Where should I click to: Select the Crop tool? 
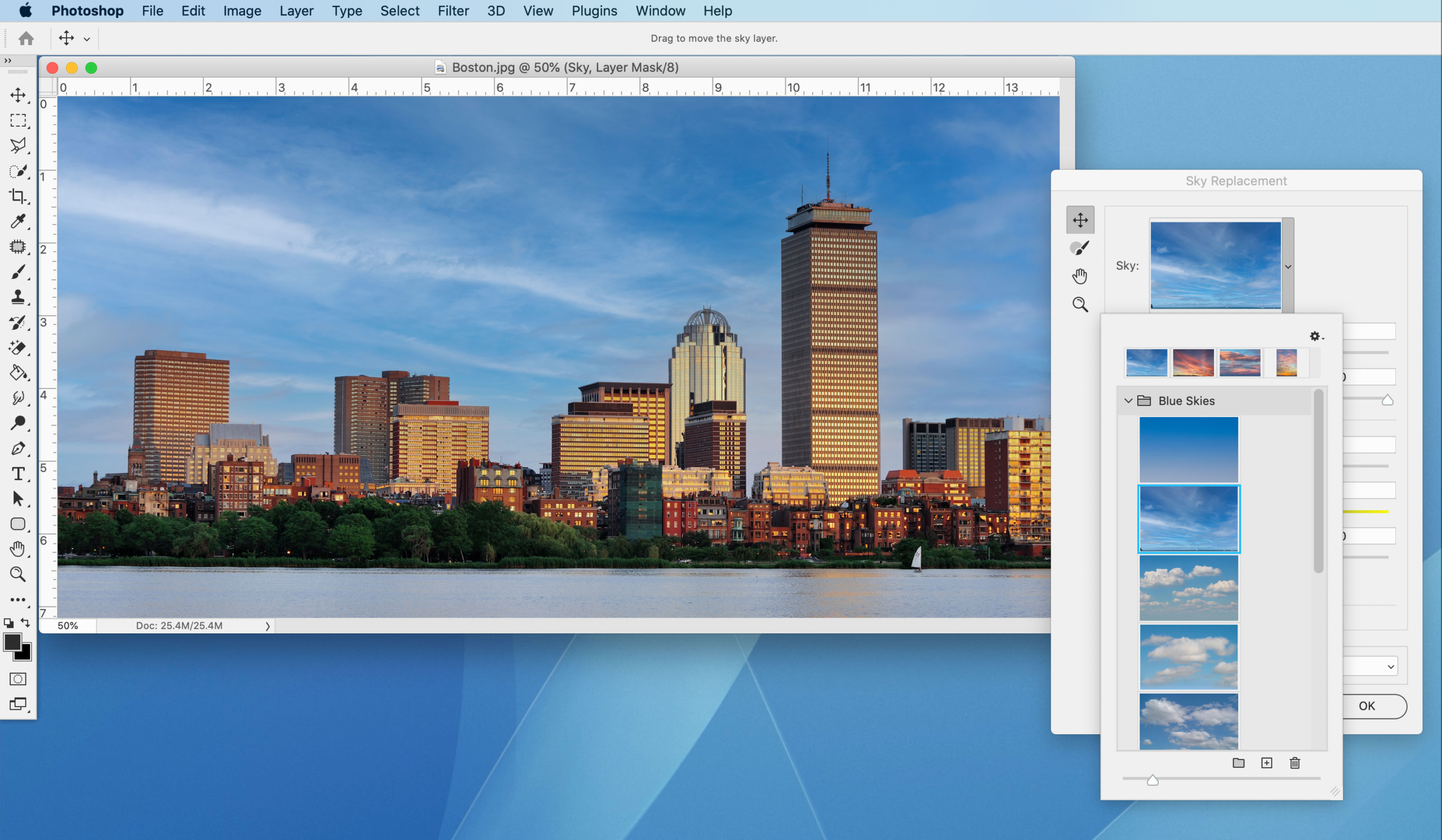17,196
